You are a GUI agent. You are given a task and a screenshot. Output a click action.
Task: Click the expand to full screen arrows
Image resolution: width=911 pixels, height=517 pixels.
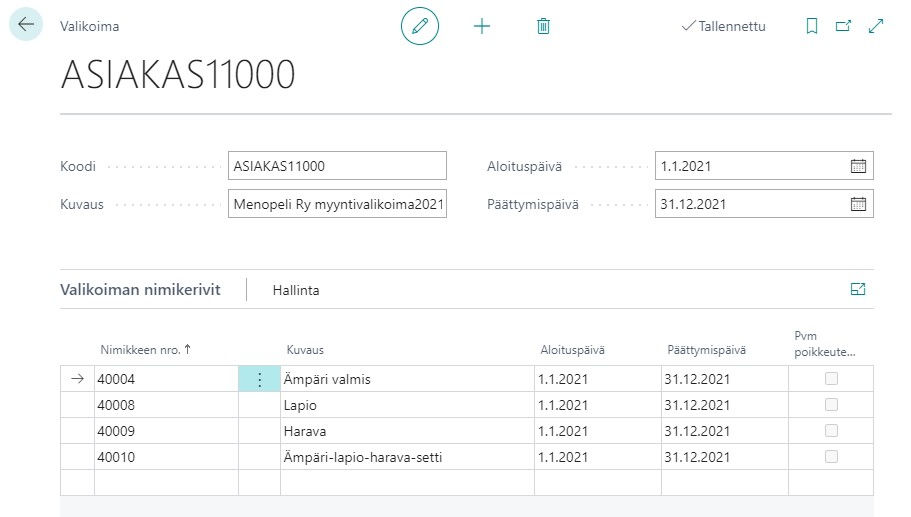pyautogui.click(x=876, y=26)
